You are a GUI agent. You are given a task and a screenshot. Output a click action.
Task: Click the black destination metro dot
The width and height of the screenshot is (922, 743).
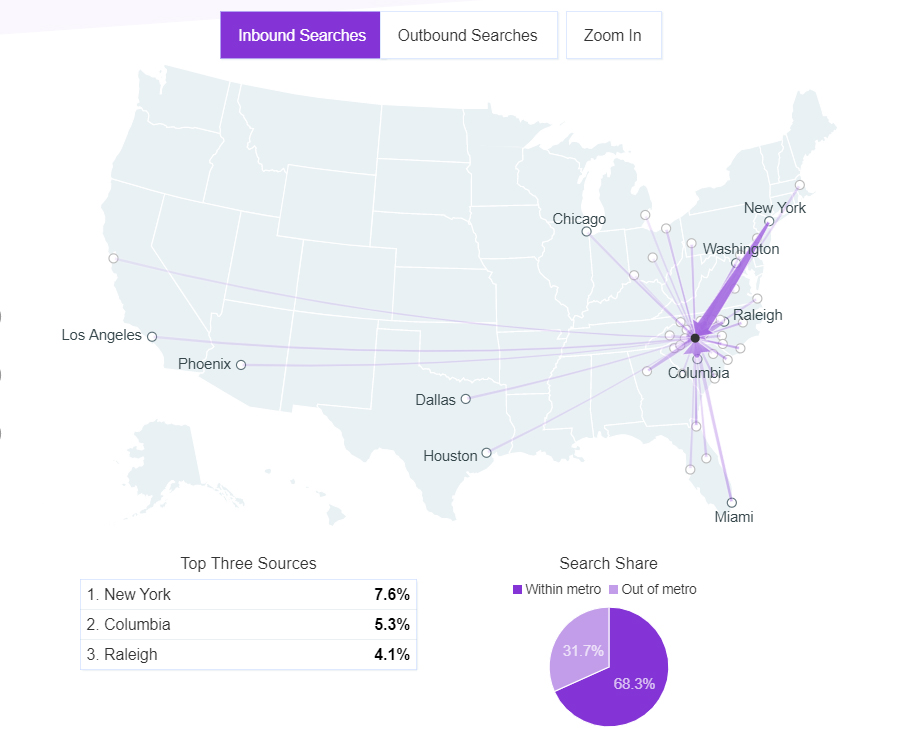pyautogui.click(x=695, y=338)
